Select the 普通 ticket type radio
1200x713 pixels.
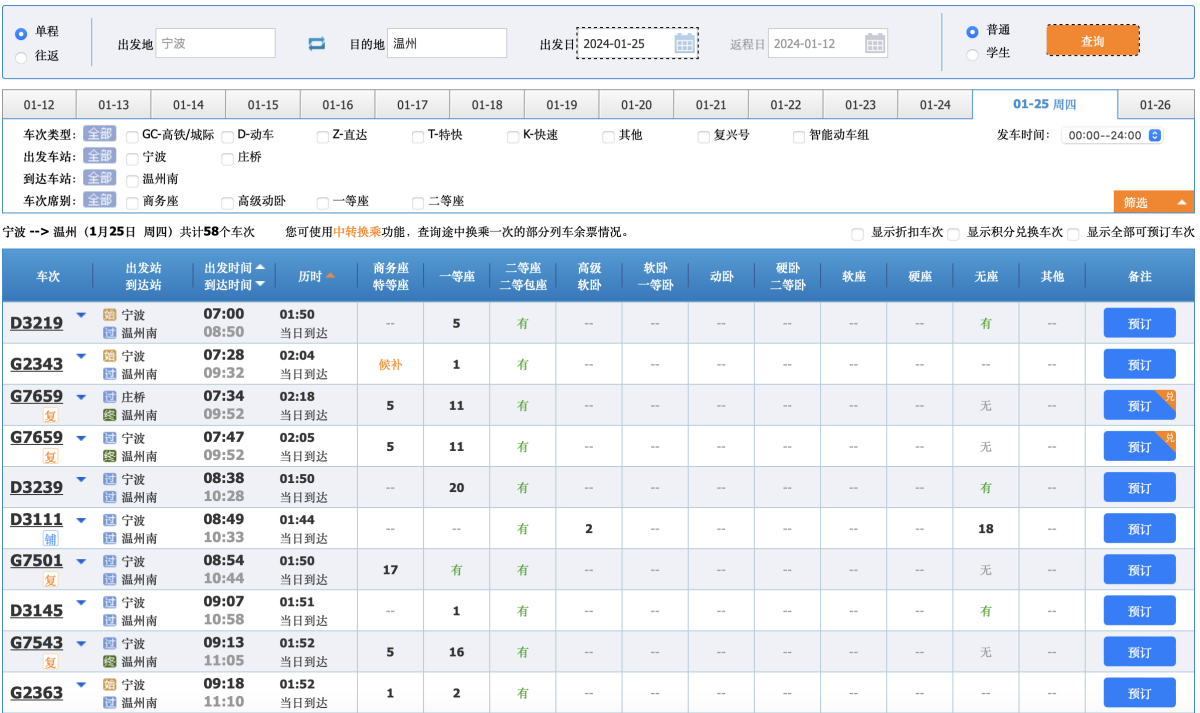point(972,31)
